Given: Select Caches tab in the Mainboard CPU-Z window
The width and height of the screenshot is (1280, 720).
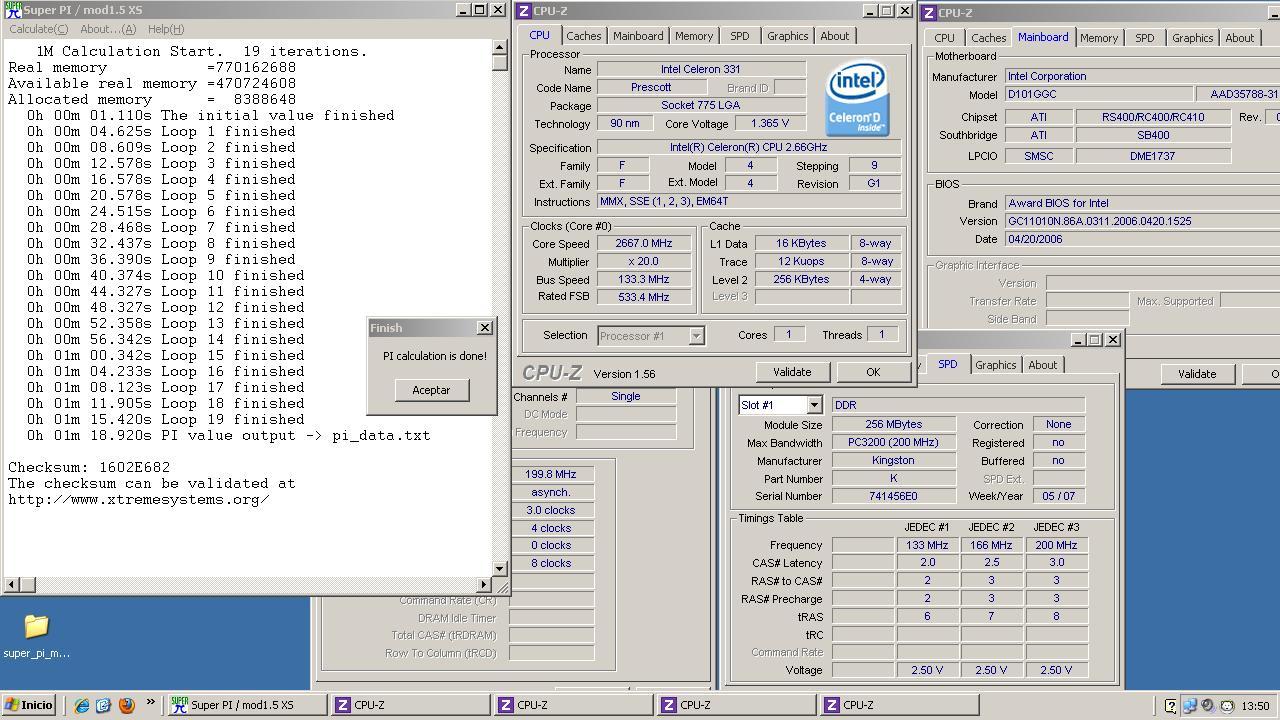Looking at the screenshot, I should [x=988, y=38].
